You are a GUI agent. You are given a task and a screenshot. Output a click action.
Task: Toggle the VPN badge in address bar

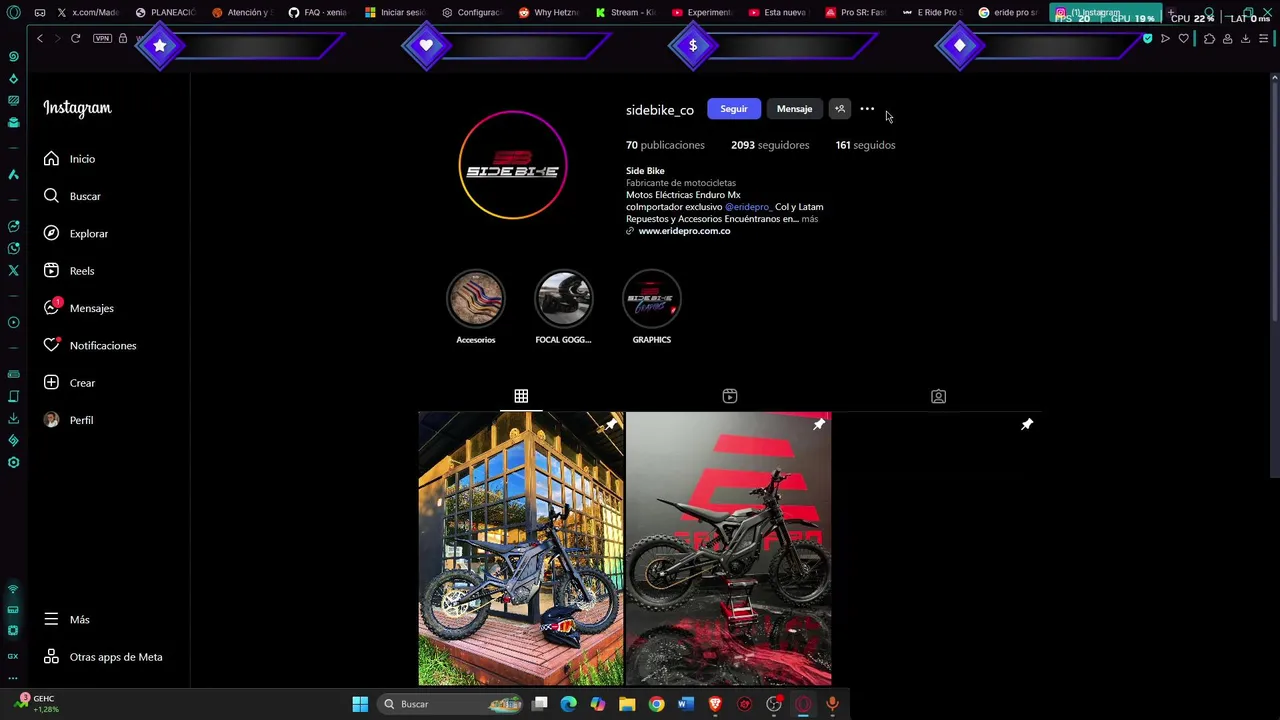point(102,38)
